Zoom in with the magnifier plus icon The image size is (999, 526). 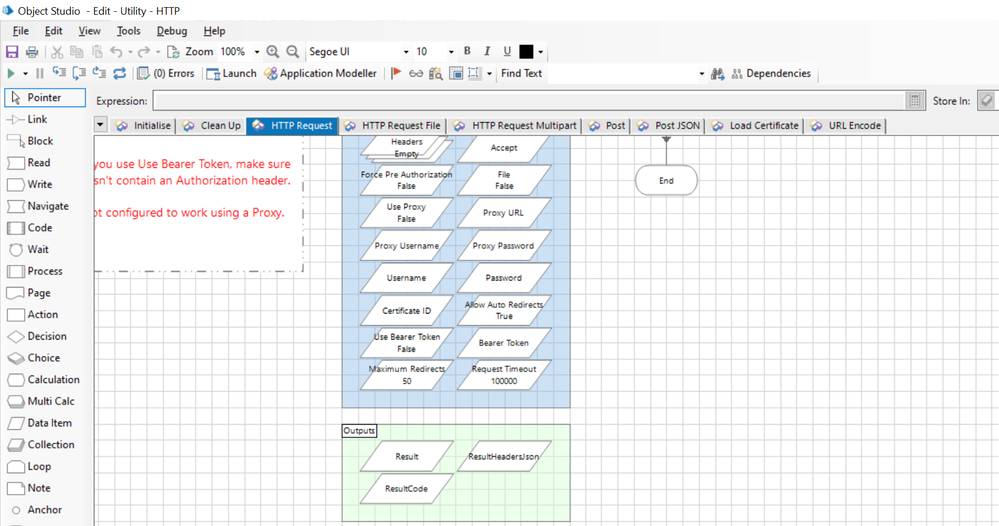(x=273, y=52)
